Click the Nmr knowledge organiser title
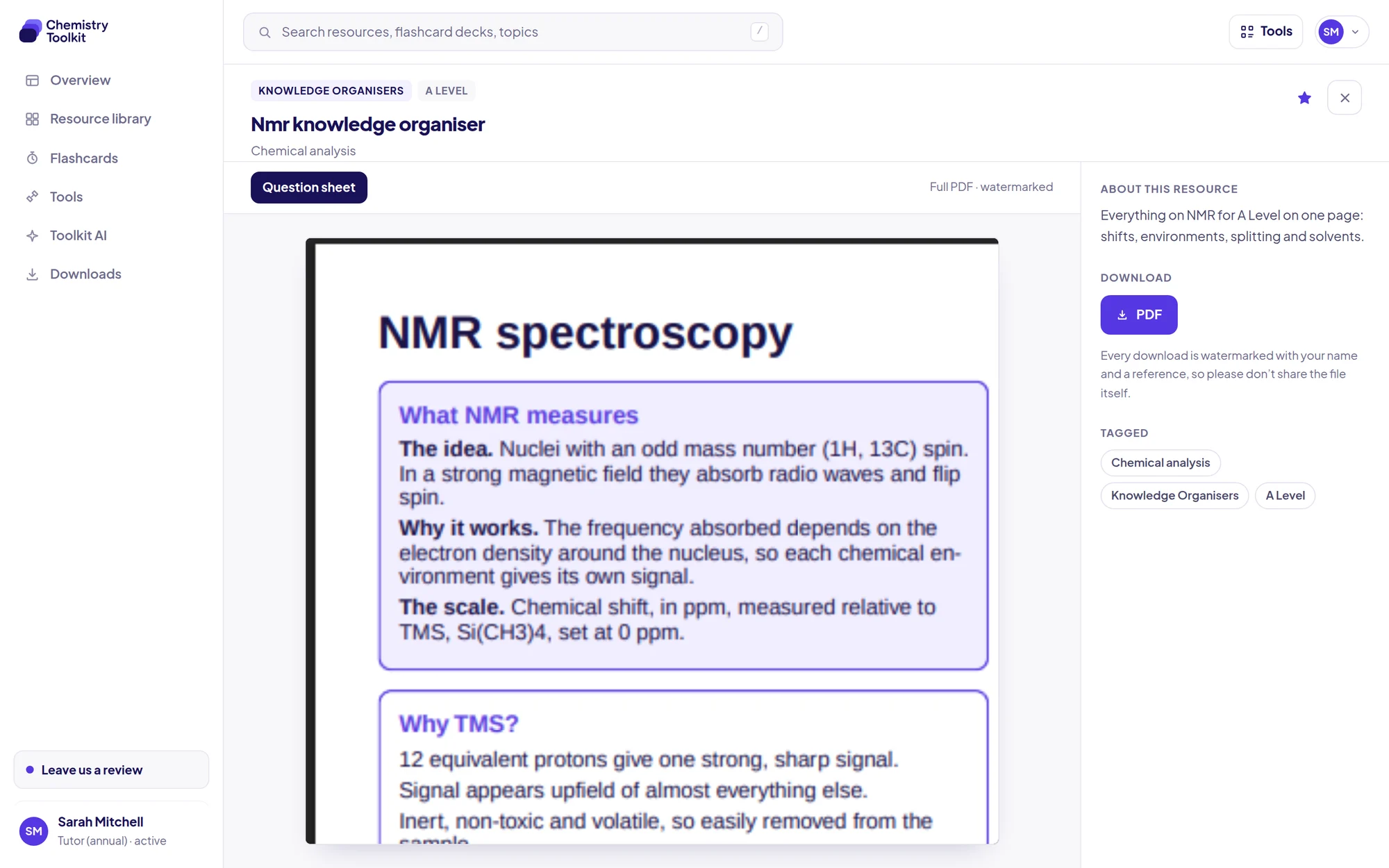 point(367,124)
